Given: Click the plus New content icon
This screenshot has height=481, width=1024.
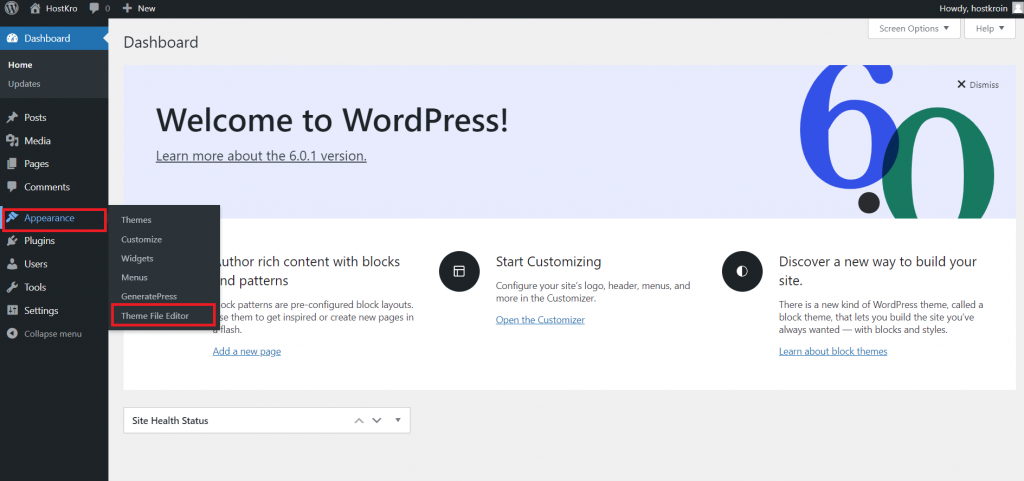Looking at the screenshot, I should click(x=127, y=8).
